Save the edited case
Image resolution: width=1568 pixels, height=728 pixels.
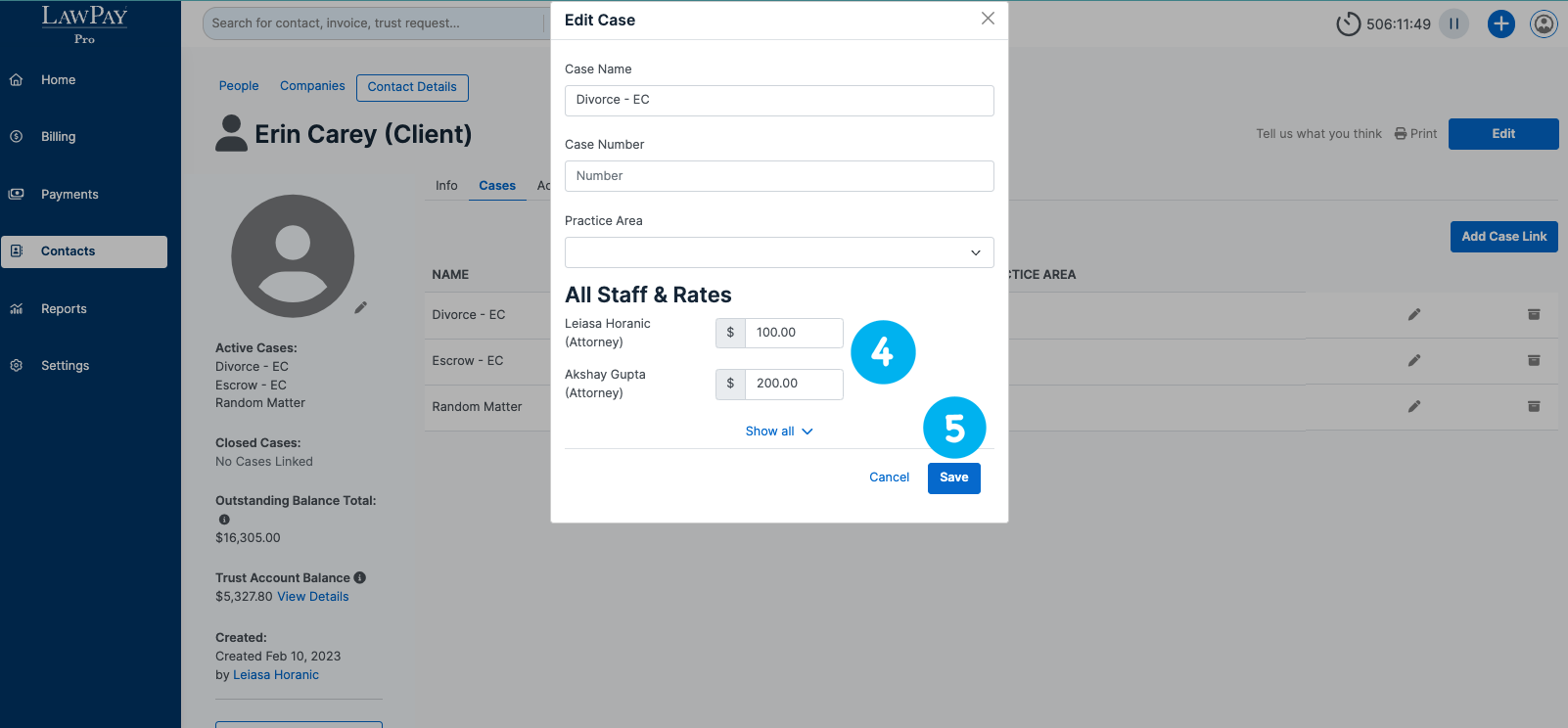pos(953,478)
